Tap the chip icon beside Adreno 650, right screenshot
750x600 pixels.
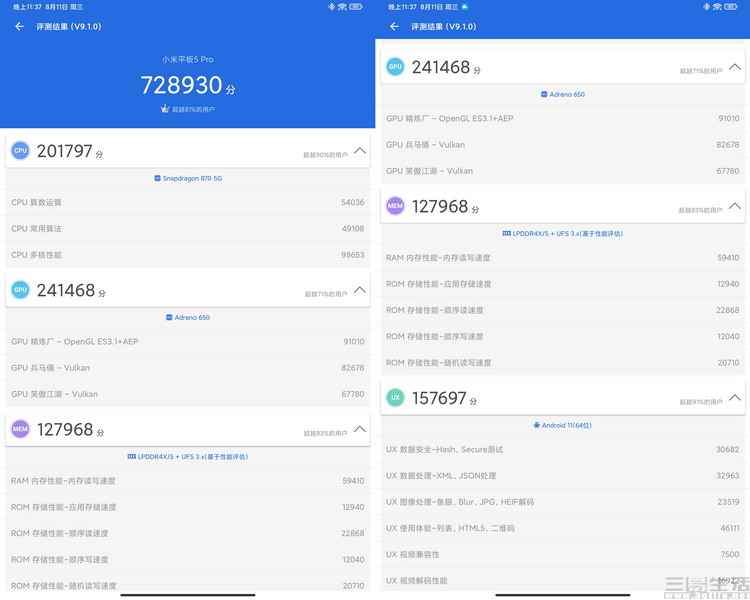[544, 94]
